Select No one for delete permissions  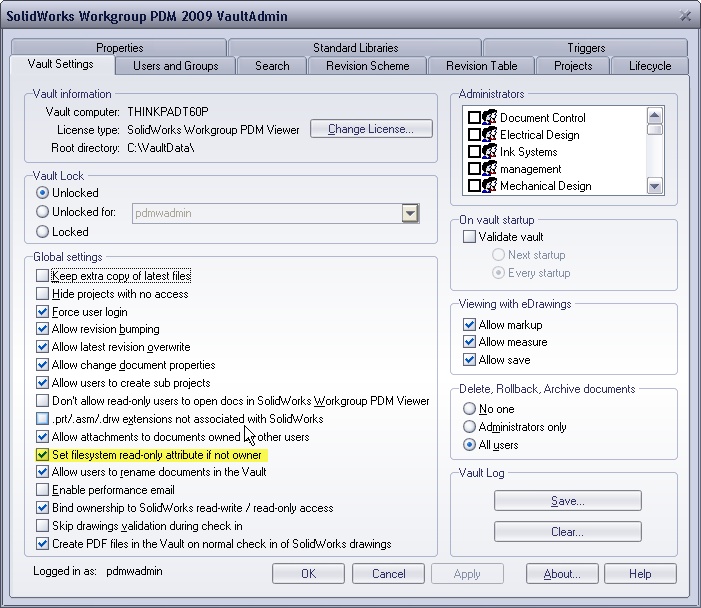pyautogui.click(x=469, y=409)
